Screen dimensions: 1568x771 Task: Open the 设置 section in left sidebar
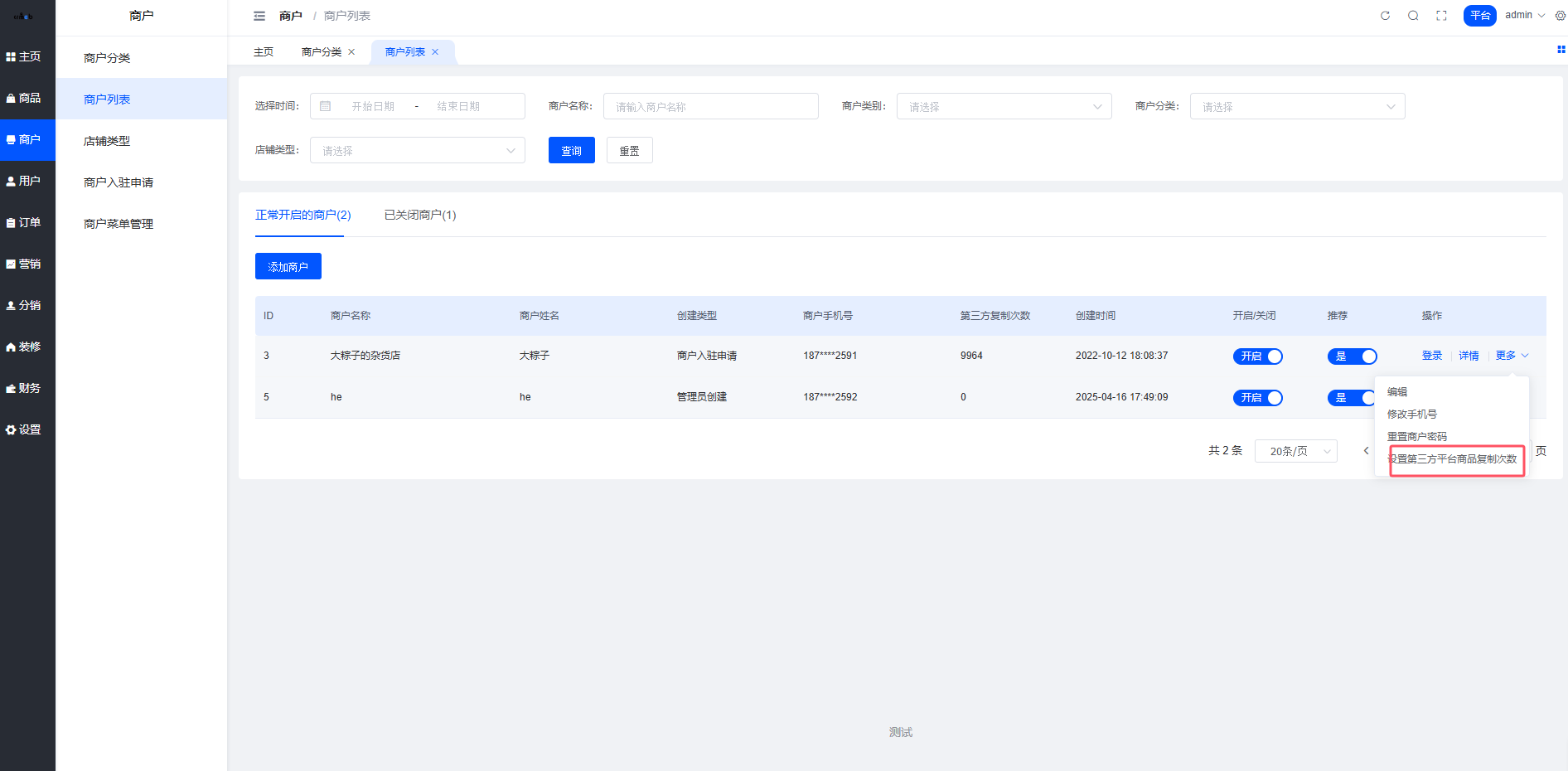(27, 429)
